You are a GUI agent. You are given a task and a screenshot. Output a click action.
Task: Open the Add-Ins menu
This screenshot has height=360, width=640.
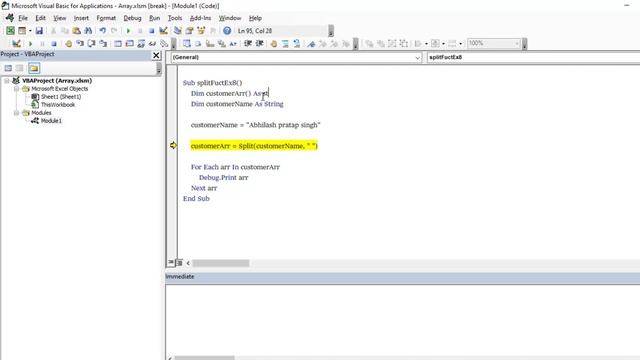[200, 18]
